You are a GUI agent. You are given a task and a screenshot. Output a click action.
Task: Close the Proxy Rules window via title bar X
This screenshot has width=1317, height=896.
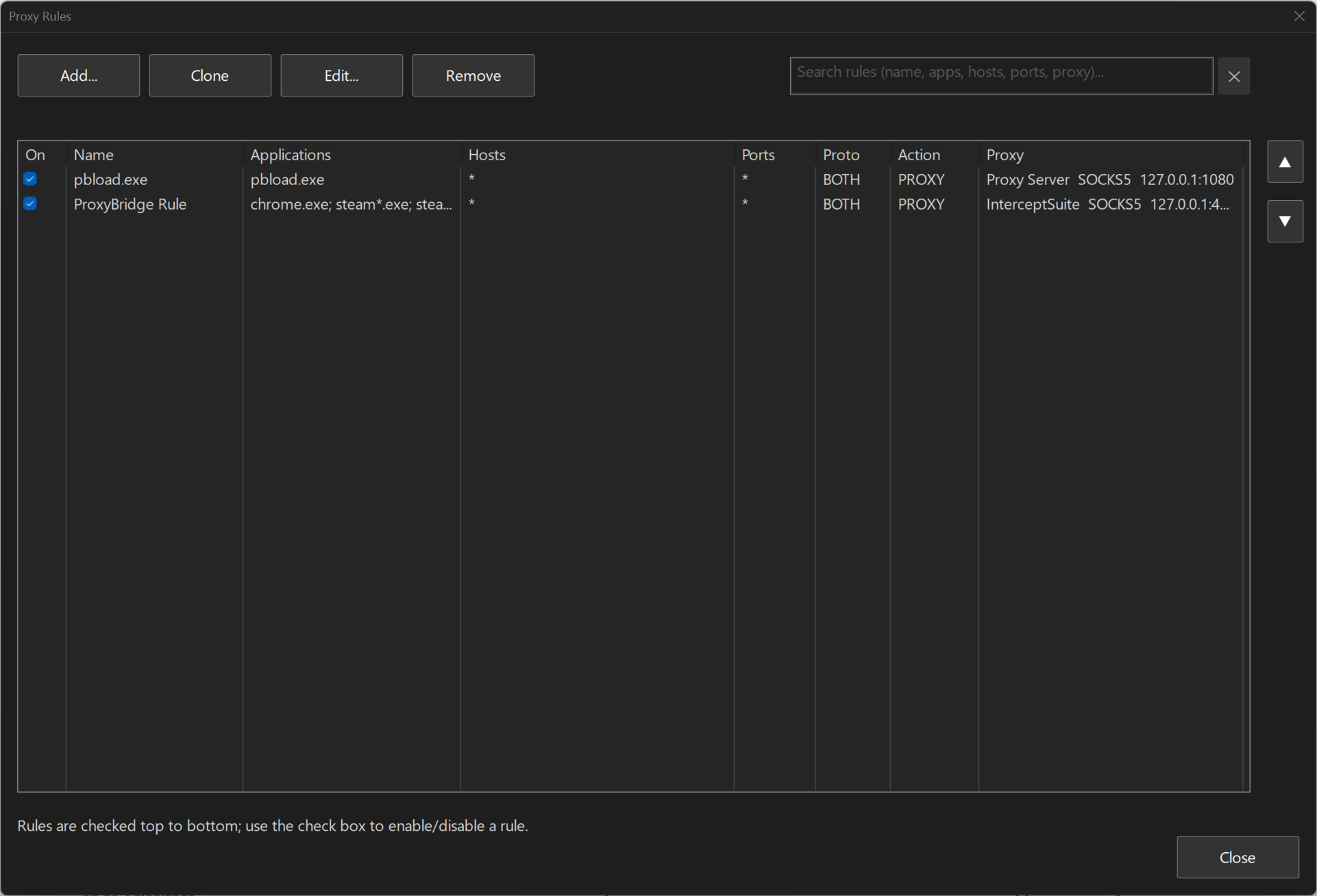(1298, 16)
